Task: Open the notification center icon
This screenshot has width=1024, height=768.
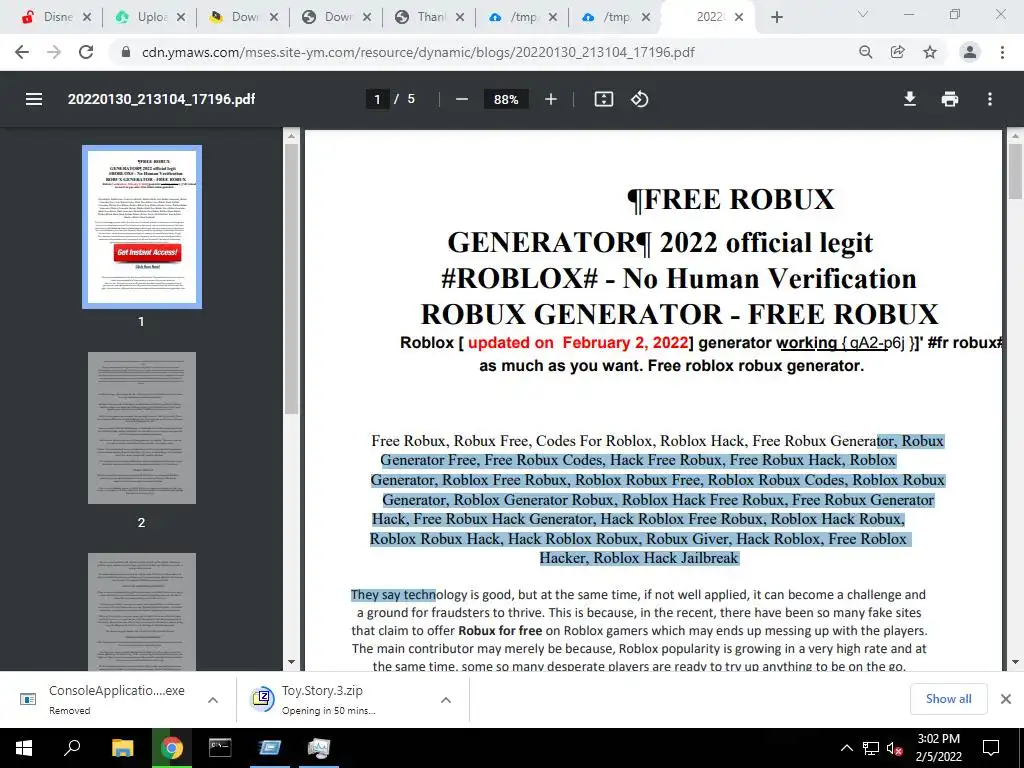Action: point(991,748)
